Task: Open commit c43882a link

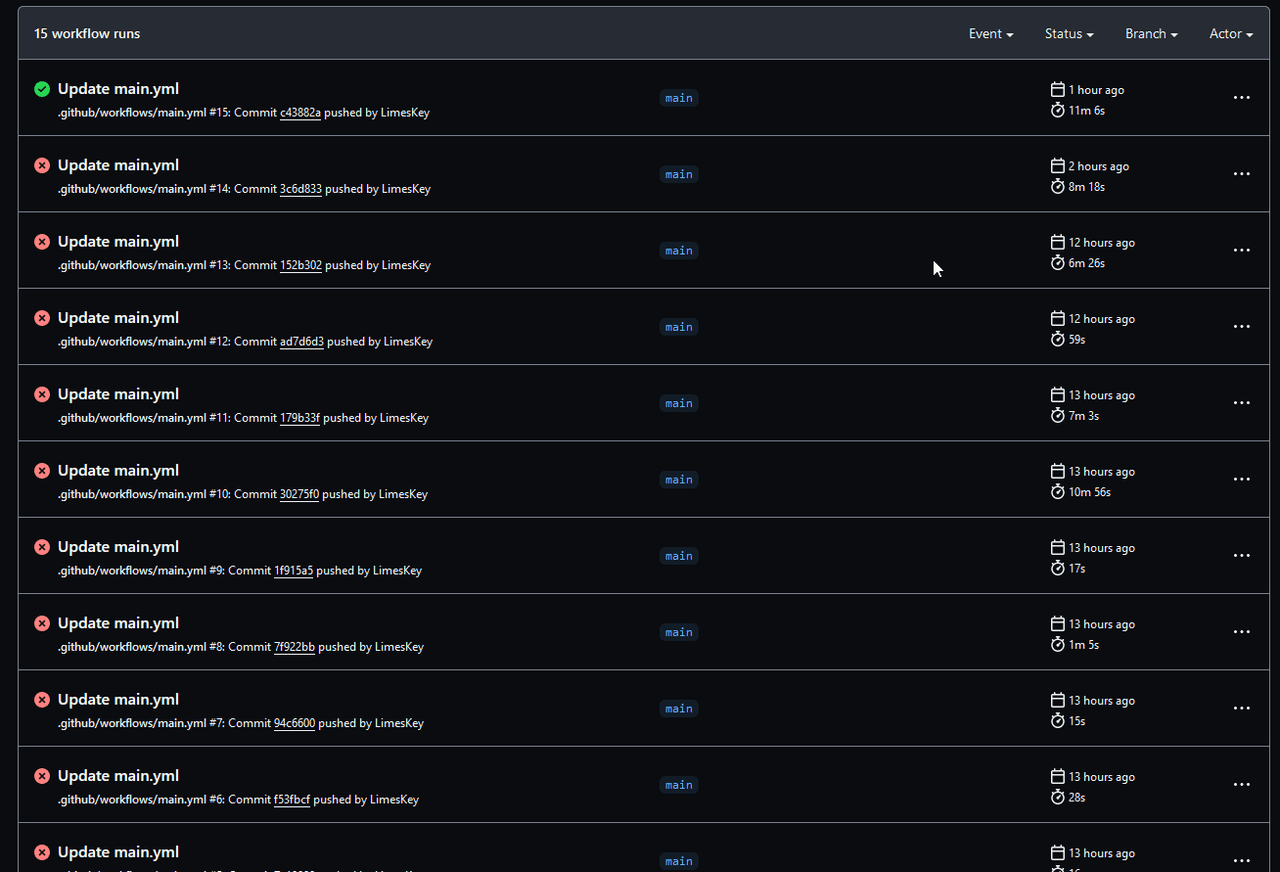Action: [x=300, y=113]
